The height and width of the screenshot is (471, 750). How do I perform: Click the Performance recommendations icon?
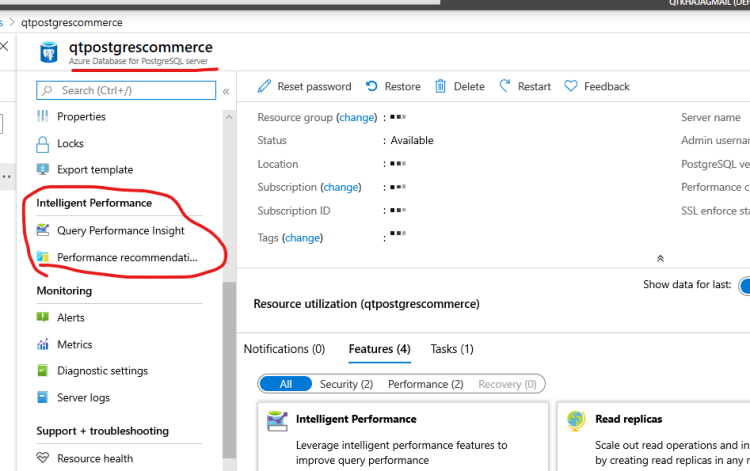pos(43,257)
